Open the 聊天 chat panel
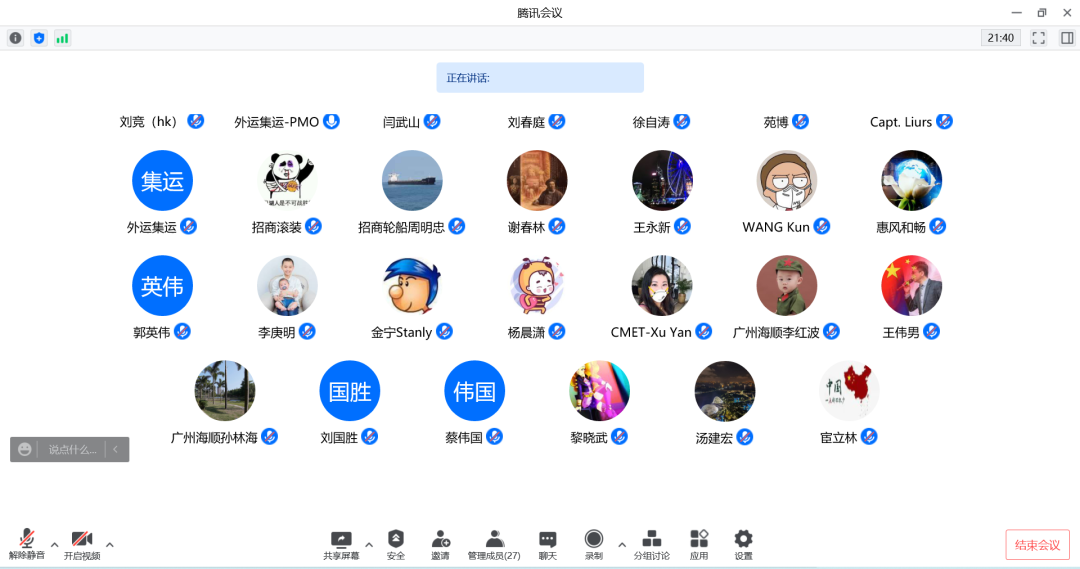Viewport: 1080px width, 569px height. pos(548,544)
